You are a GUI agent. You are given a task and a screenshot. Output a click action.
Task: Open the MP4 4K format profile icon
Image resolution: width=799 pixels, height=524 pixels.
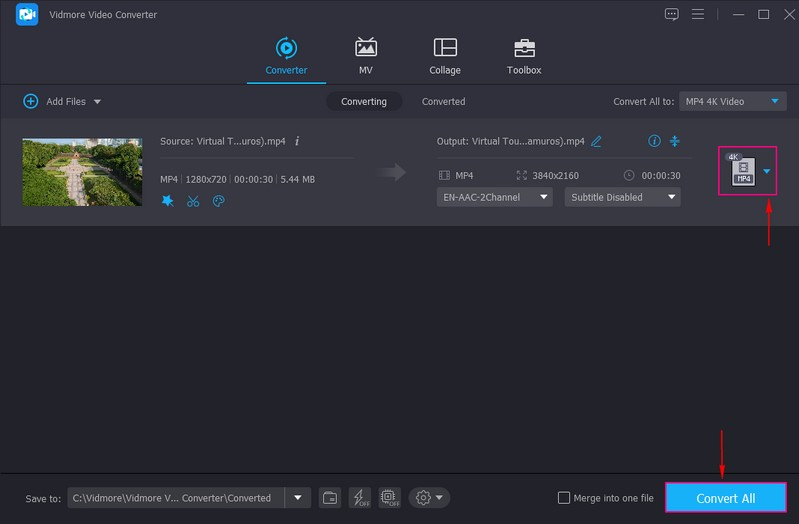pos(742,171)
